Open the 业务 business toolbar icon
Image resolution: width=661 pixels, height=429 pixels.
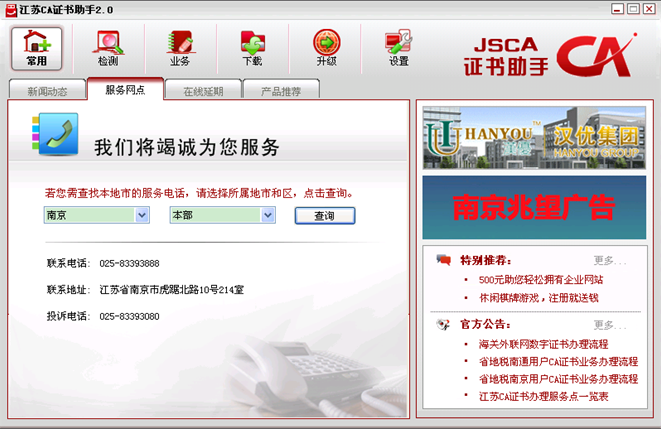180,48
